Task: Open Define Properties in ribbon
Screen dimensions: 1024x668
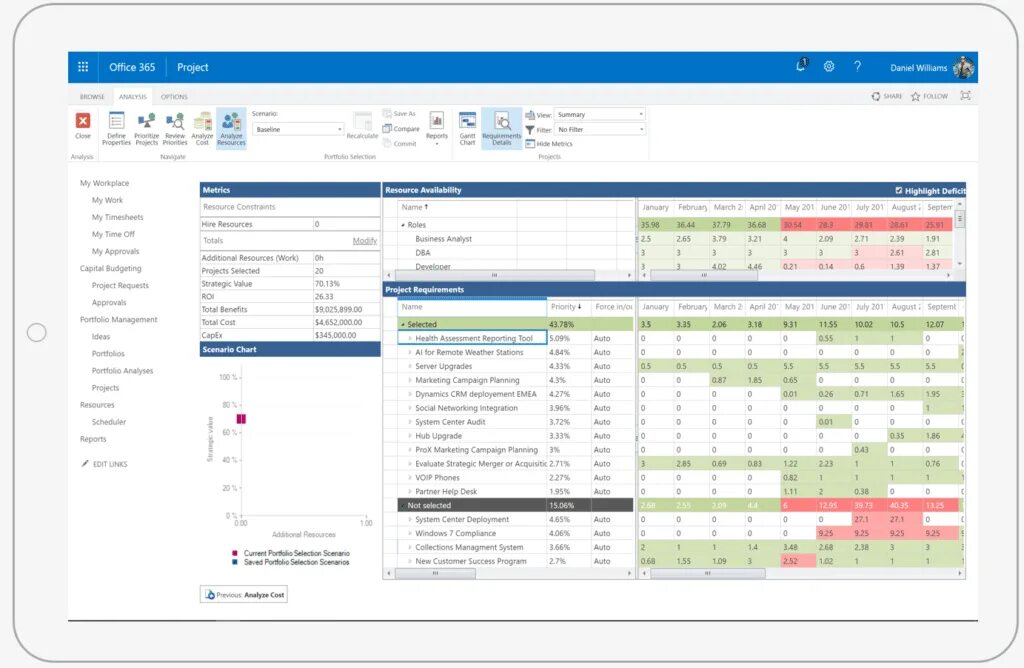Action: point(116,128)
